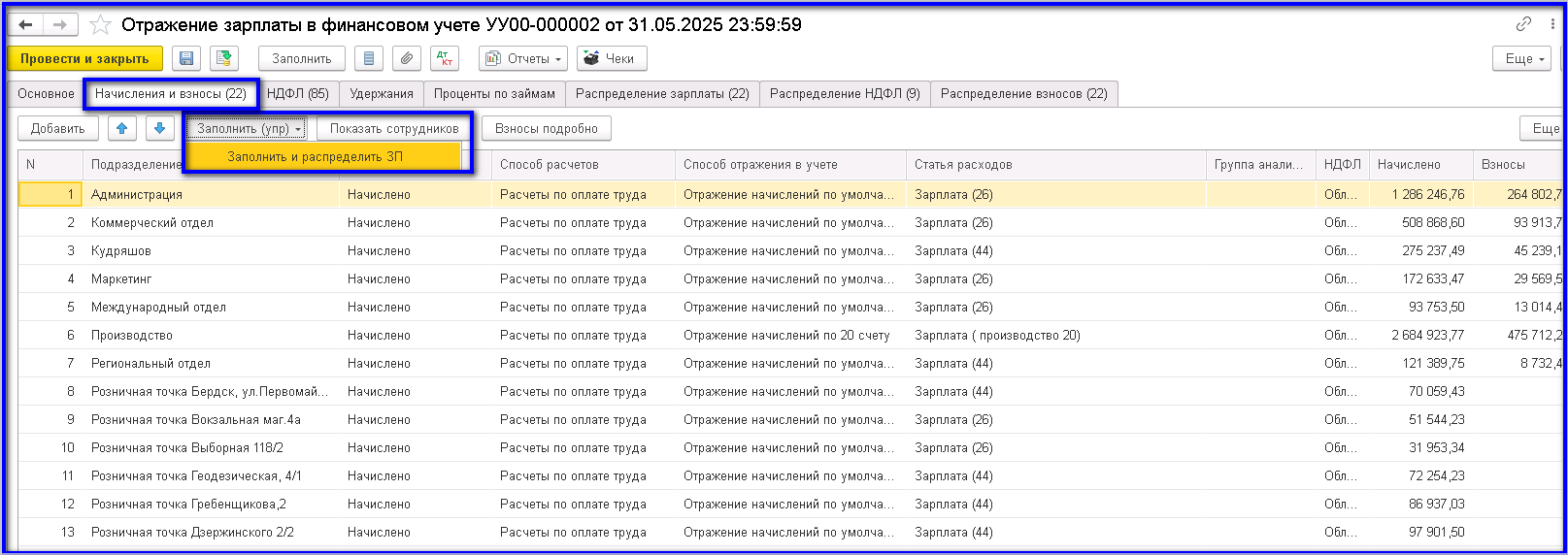Open the document structure list icon
The height and width of the screenshot is (555, 1568).
pyautogui.click(x=368, y=59)
